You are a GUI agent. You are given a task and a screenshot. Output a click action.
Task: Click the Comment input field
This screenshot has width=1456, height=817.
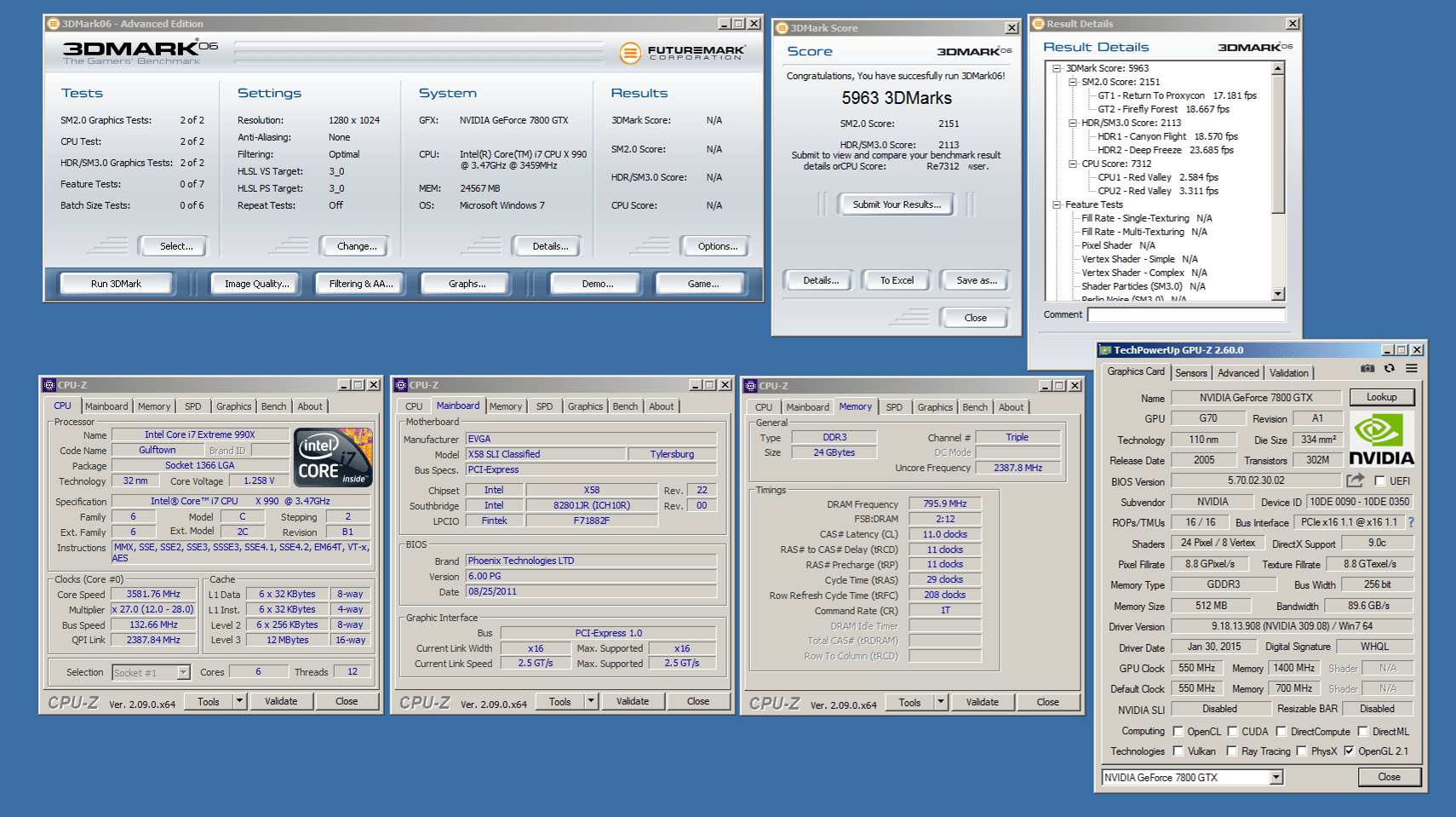[1186, 315]
